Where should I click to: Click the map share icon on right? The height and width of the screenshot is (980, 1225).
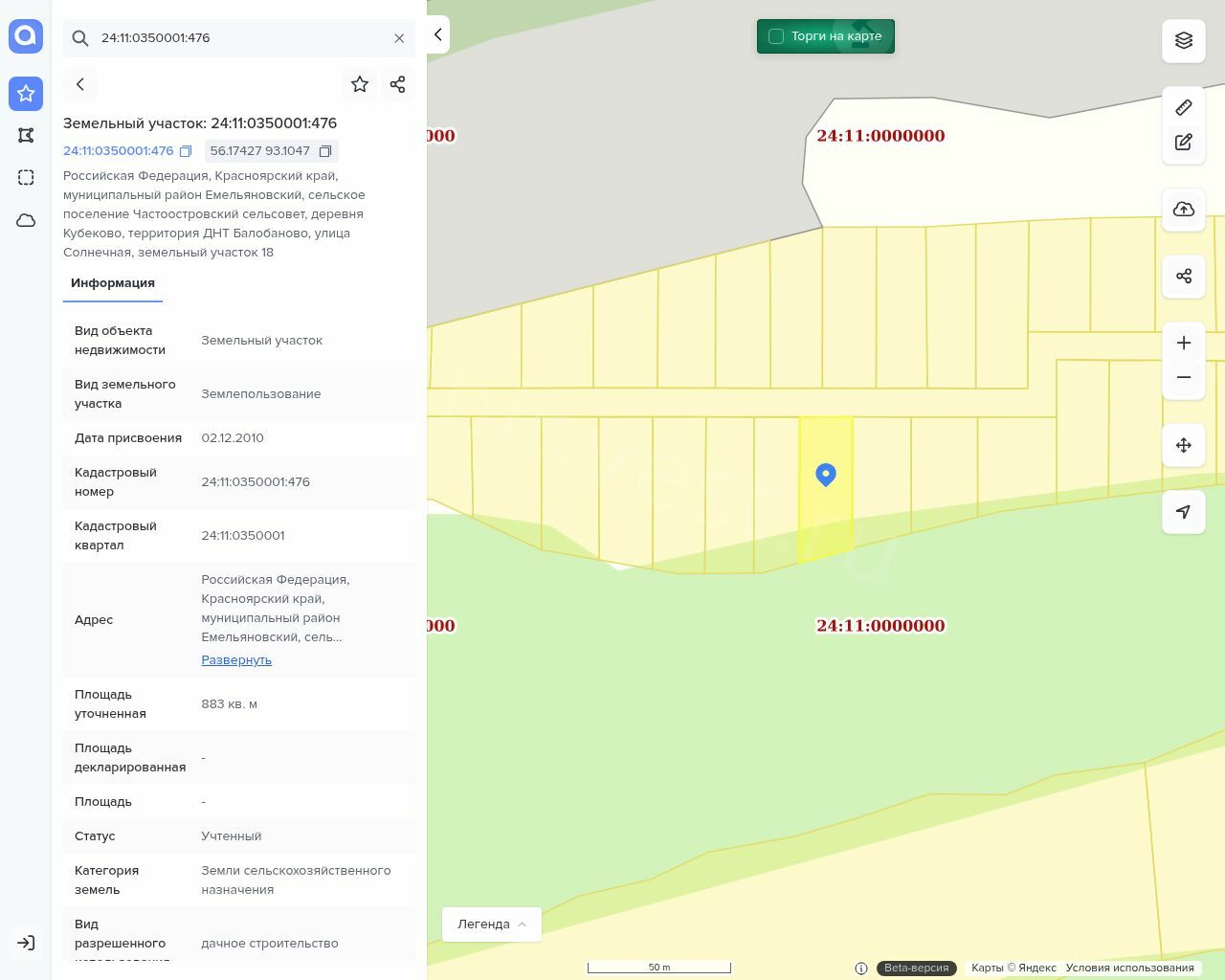[1184, 277]
